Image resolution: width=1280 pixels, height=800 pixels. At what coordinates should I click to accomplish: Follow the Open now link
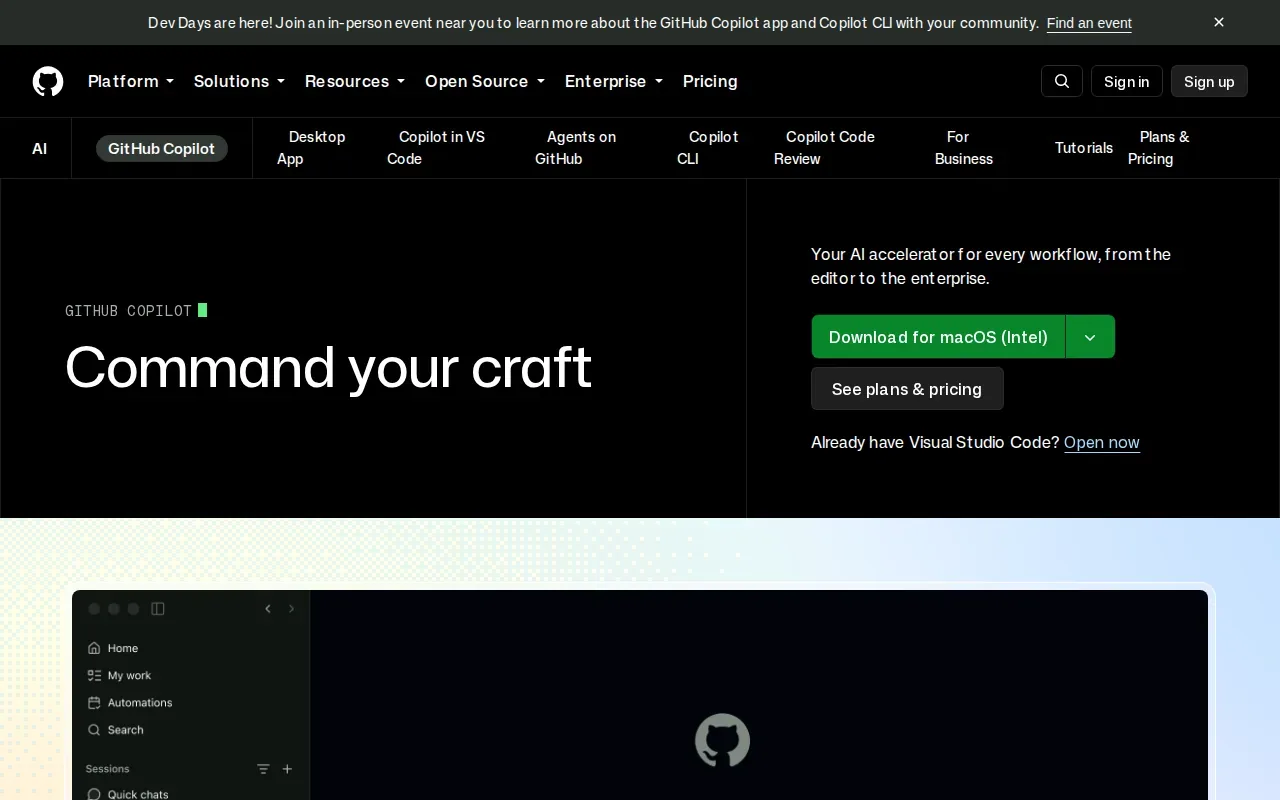pos(1102,442)
